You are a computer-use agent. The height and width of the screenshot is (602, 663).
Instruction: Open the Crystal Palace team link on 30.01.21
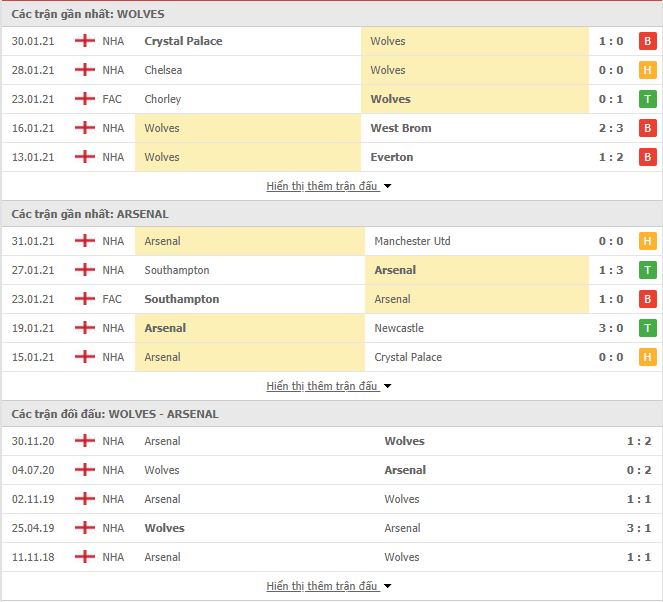(183, 41)
